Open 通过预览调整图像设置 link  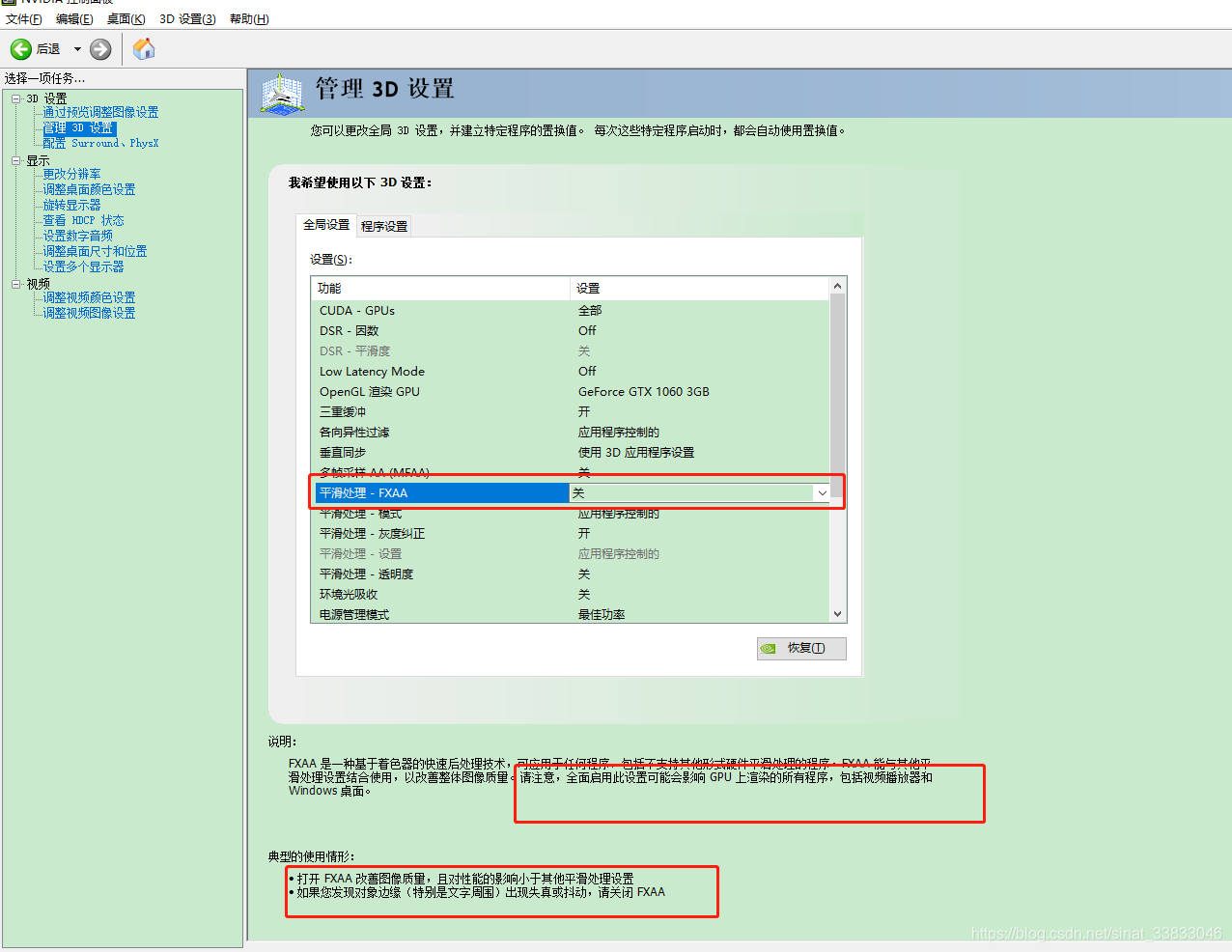pos(100,112)
